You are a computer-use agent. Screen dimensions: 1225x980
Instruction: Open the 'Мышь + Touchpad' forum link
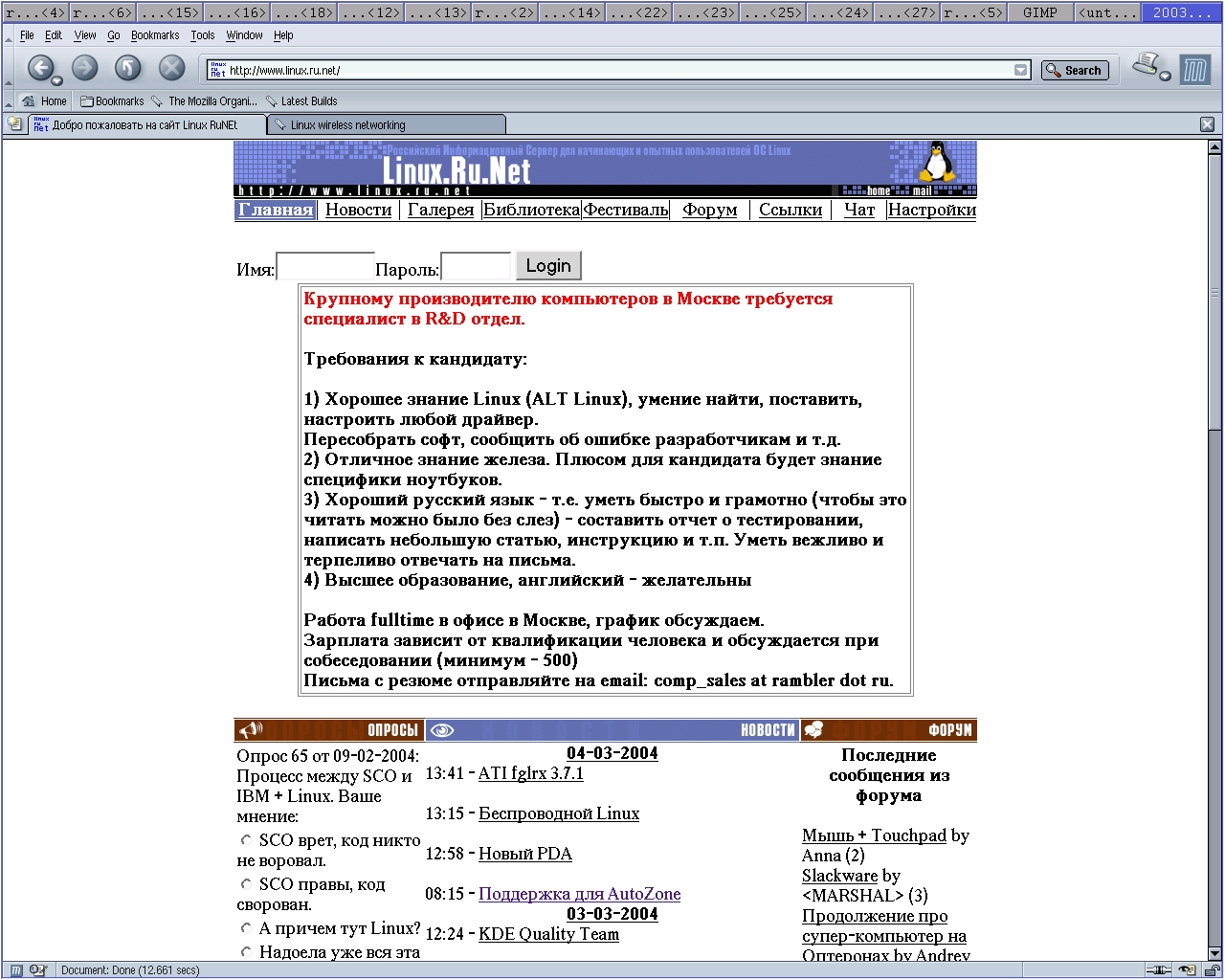pyautogui.click(x=875, y=835)
